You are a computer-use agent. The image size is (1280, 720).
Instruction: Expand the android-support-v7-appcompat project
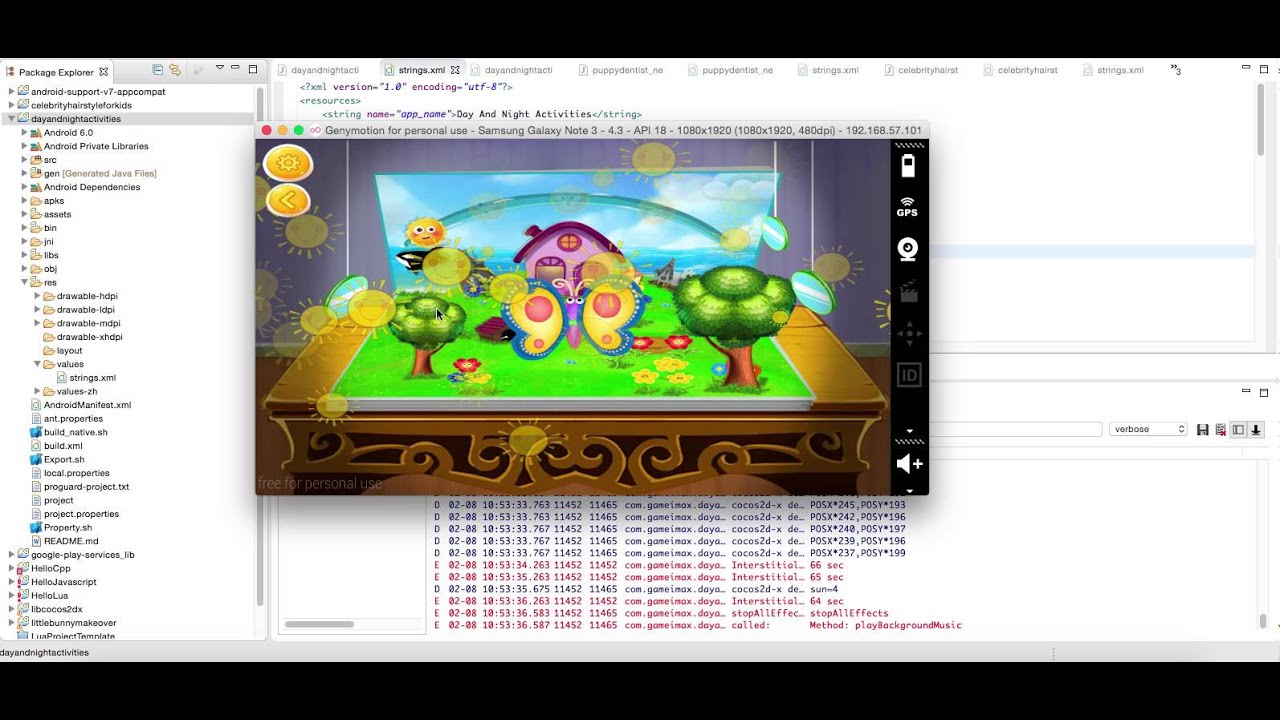pyautogui.click(x=12, y=91)
